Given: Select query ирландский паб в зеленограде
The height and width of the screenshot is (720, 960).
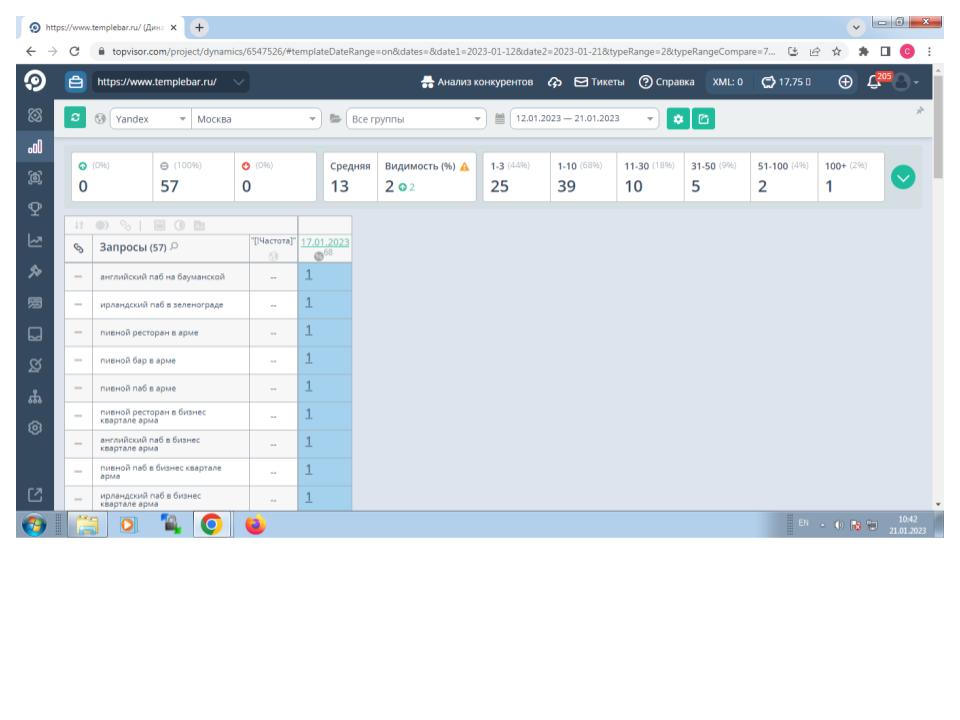Looking at the screenshot, I should coord(162,304).
